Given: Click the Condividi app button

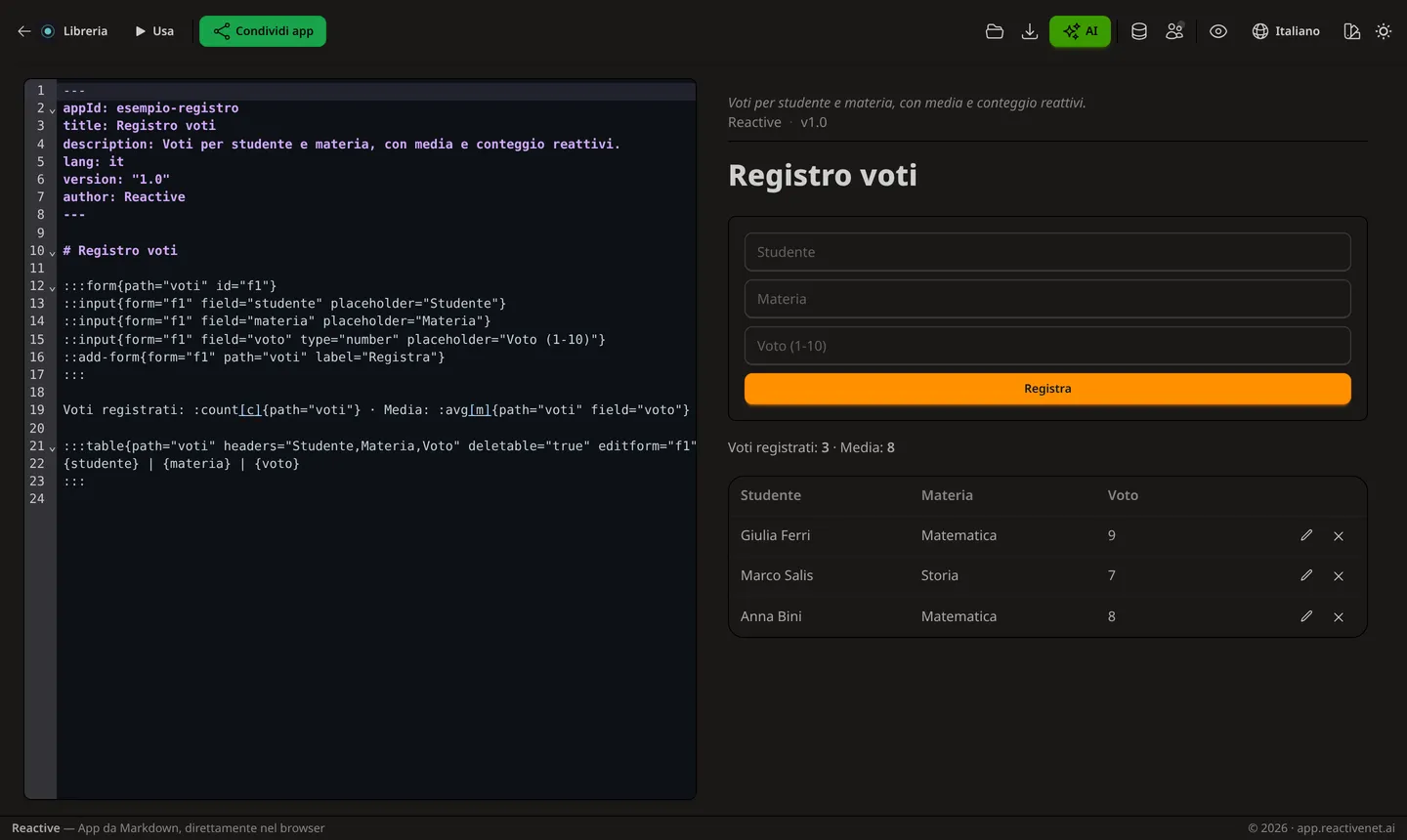Looking at the screenshot, I should tap(263, 31).
